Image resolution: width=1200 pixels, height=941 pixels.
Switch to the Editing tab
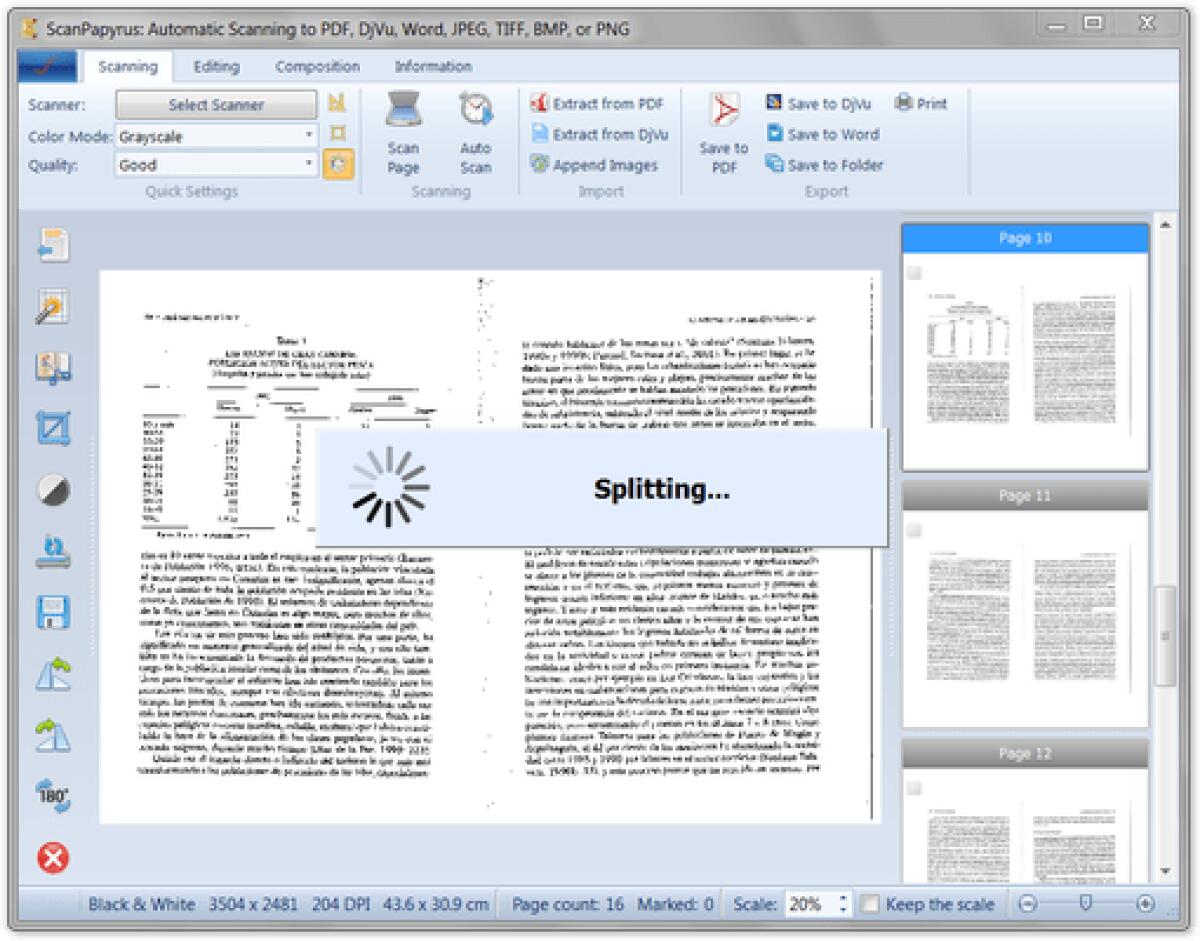coord(216,66)
